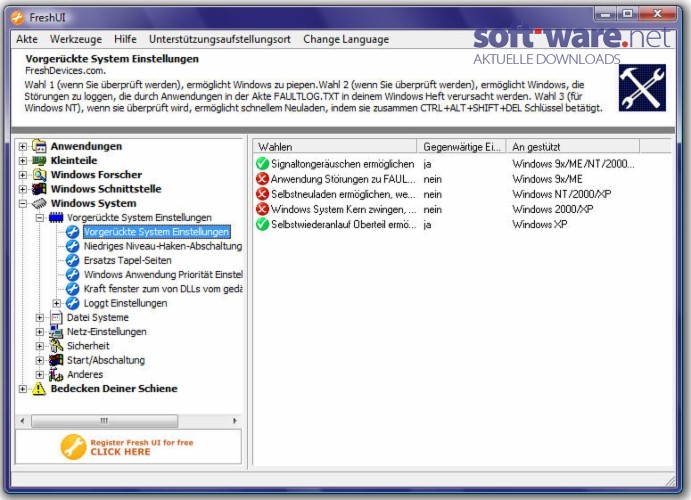Expand the Sicherheit node
This screenshot has width=691, height=500.
point(40,346)
